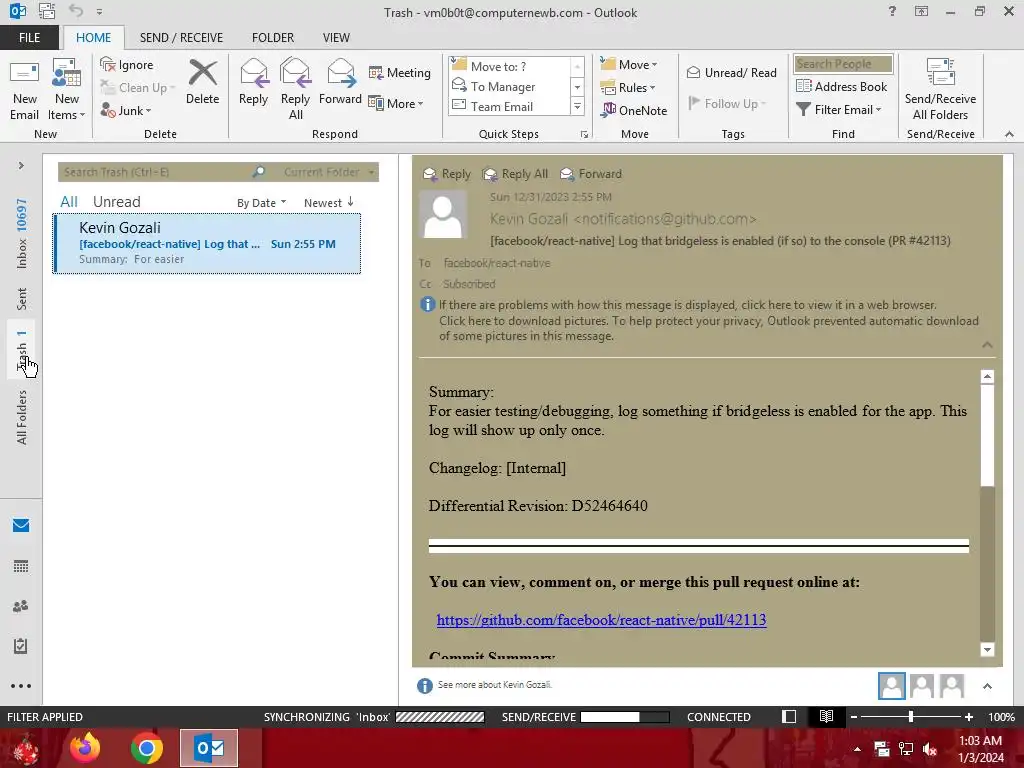Zoom out with the minus button
The image size is (1024, 768).
coord(854,717)
